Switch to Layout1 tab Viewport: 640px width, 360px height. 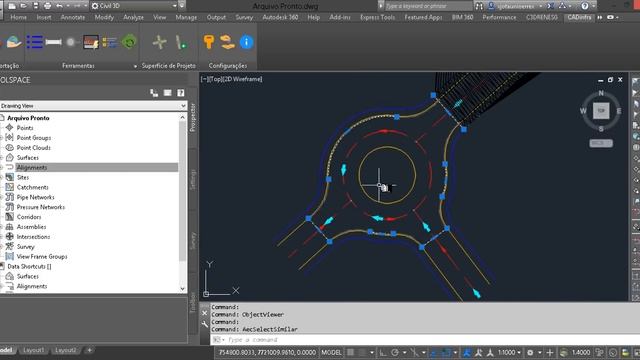(x=33, y=350)
